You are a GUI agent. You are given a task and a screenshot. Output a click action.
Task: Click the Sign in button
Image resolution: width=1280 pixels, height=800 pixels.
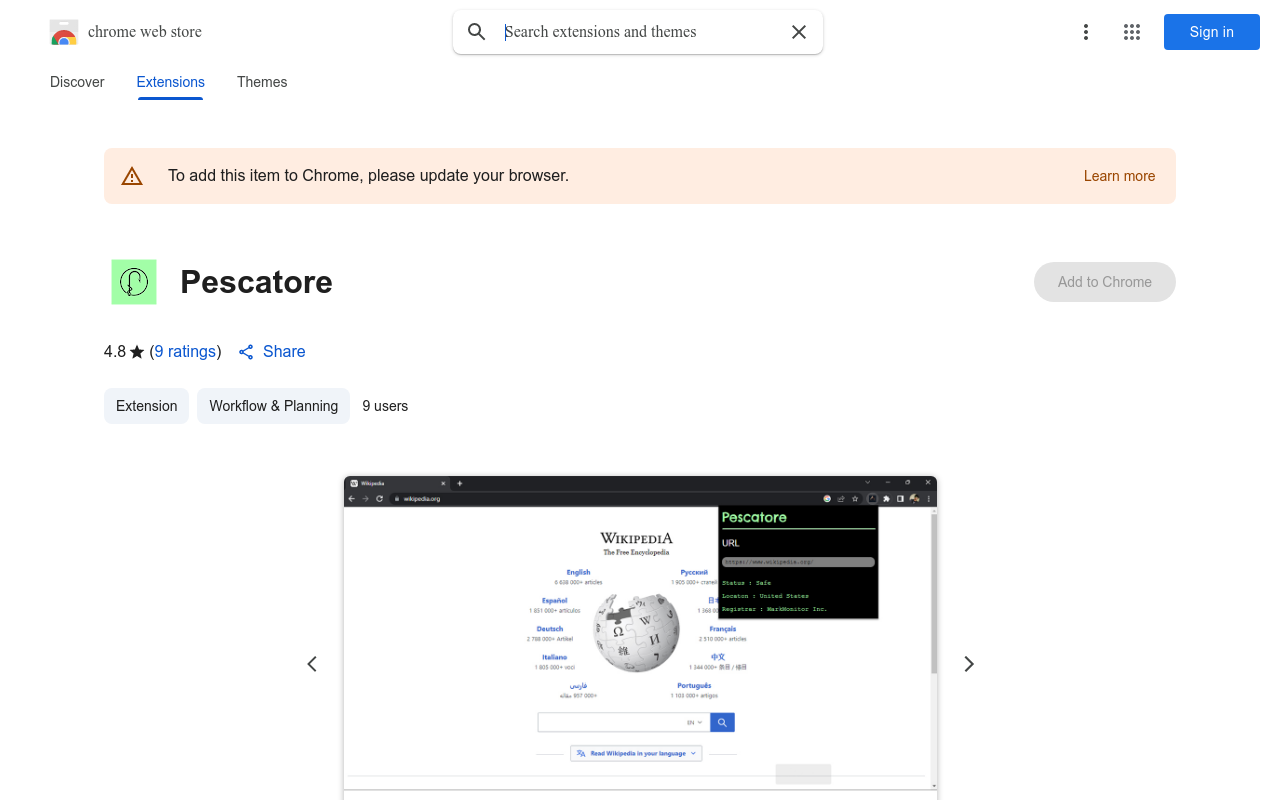1212,32
